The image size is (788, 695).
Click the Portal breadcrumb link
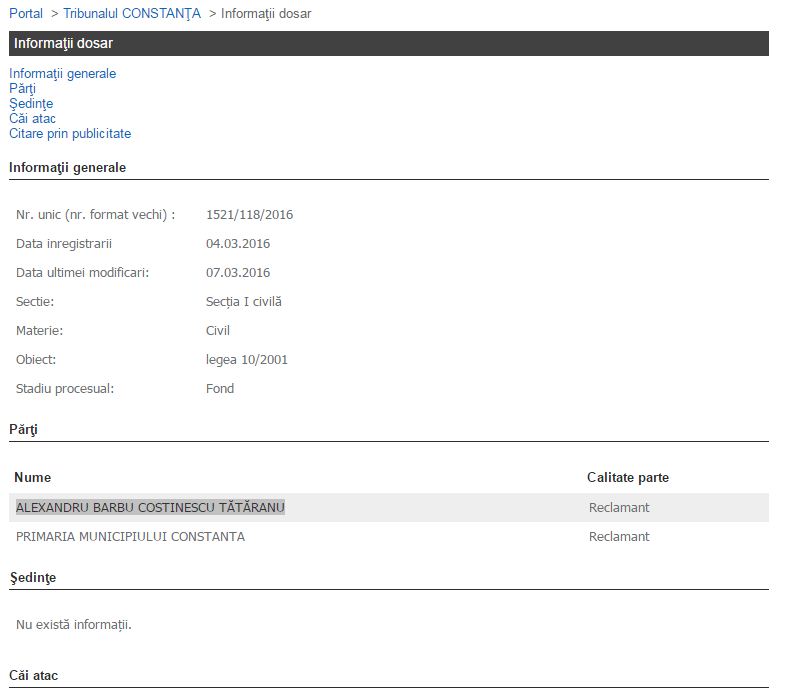[x=26, y=13]
